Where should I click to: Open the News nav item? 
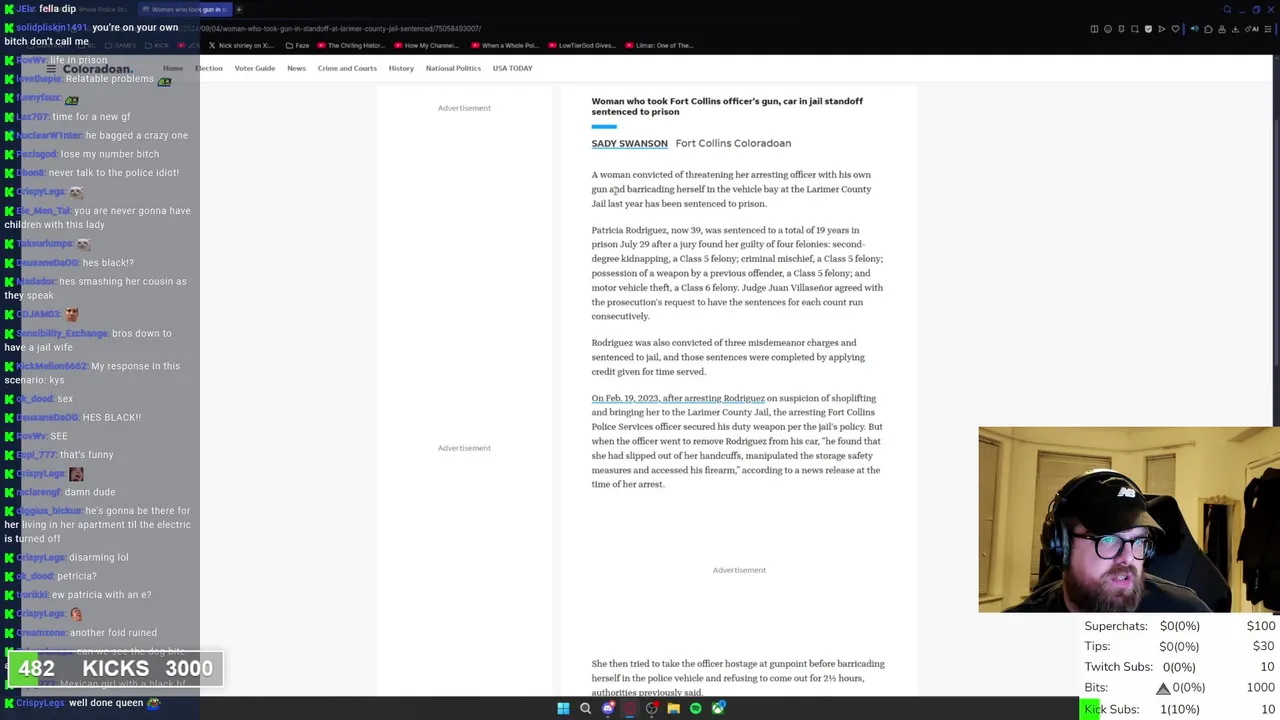pyautogui.click(x=296, y=68)
